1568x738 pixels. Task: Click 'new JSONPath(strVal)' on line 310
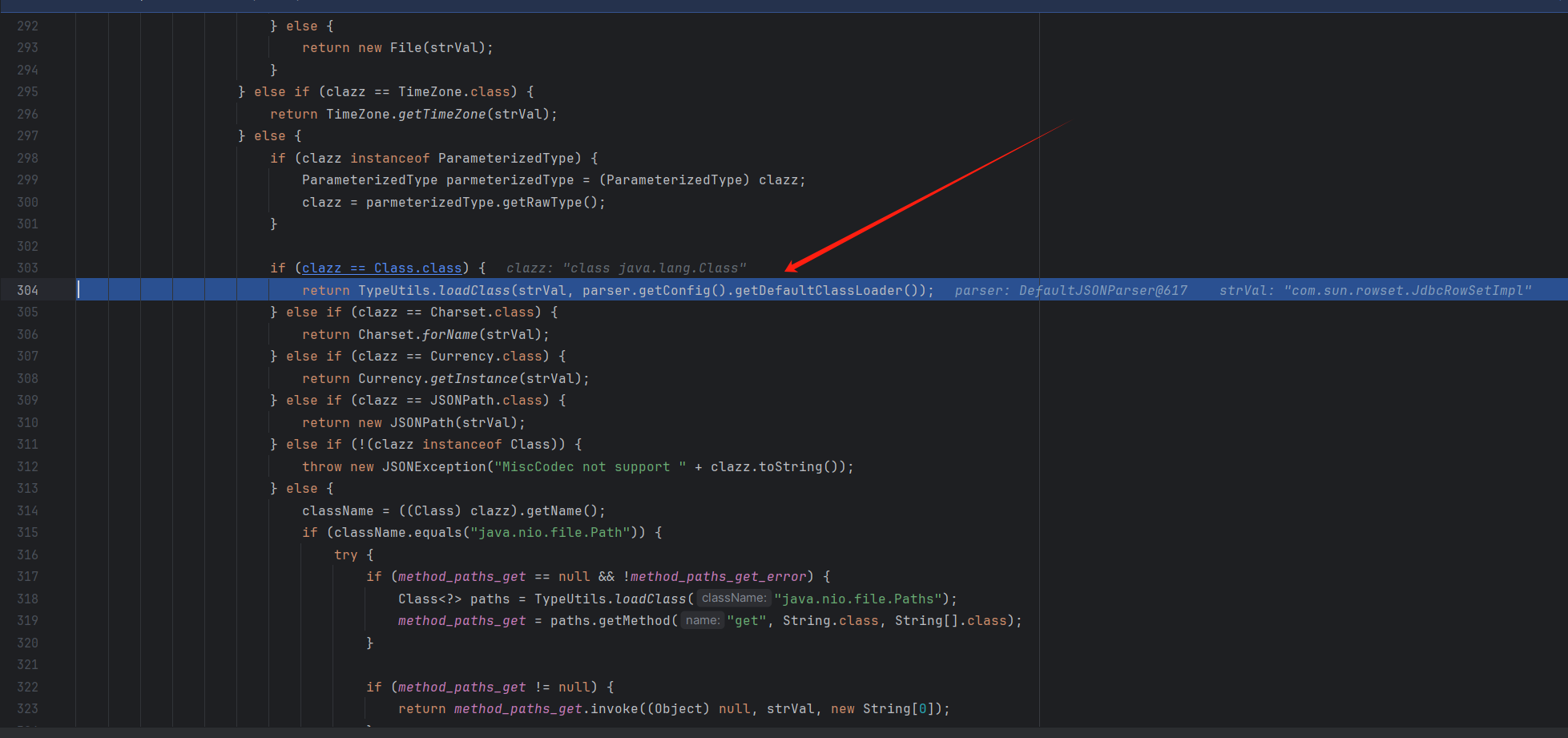click(x=438, y=422)
